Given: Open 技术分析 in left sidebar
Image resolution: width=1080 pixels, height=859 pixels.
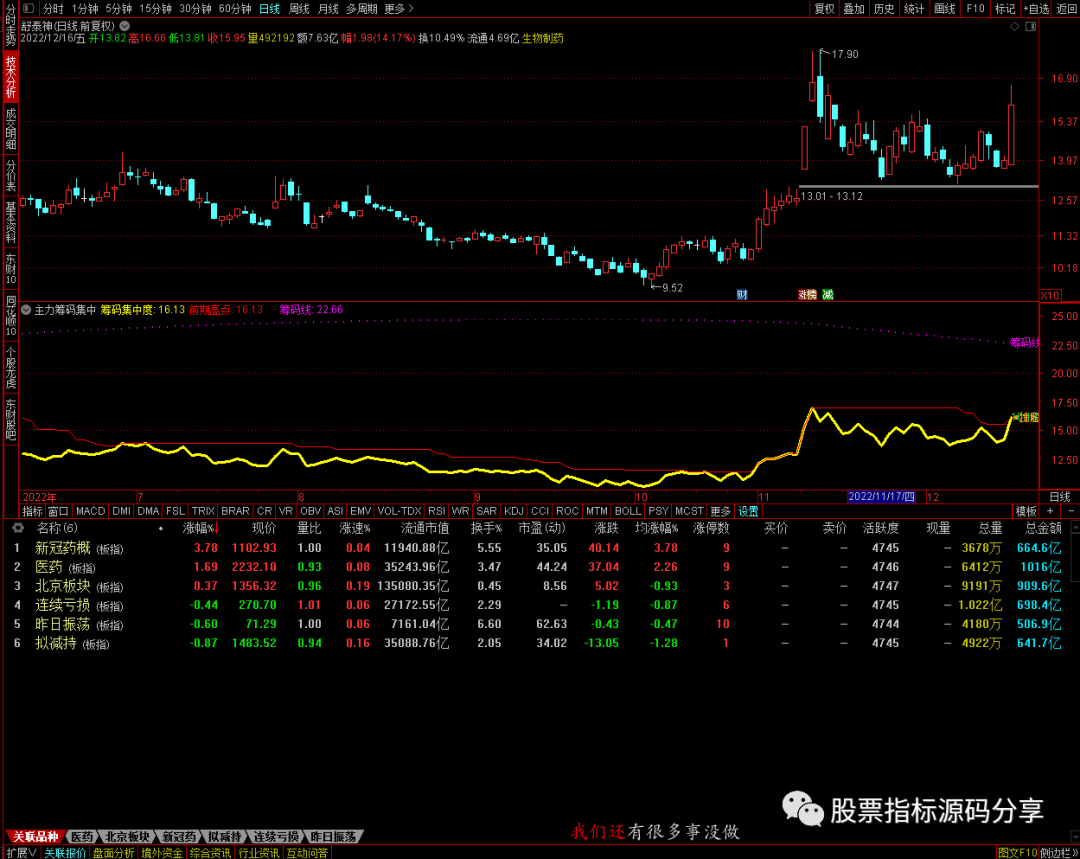Looking at the screenshot, I should coord(10,77).
